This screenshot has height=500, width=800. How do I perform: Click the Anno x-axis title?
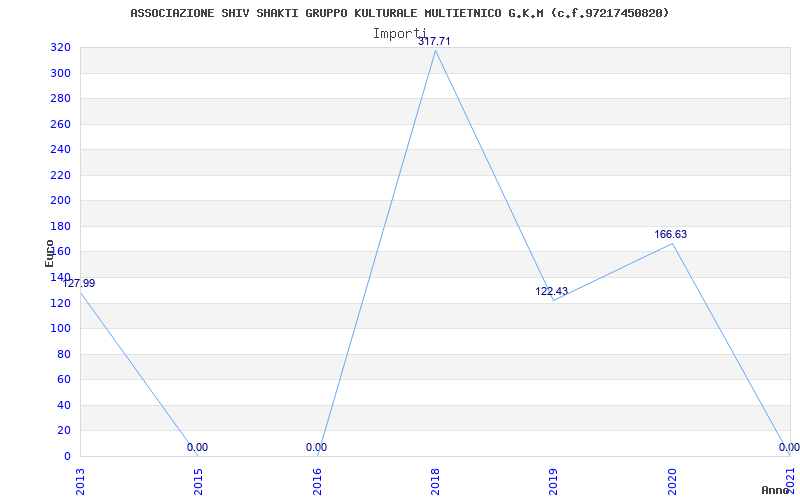pyautogui.click(x=776, y=490)
